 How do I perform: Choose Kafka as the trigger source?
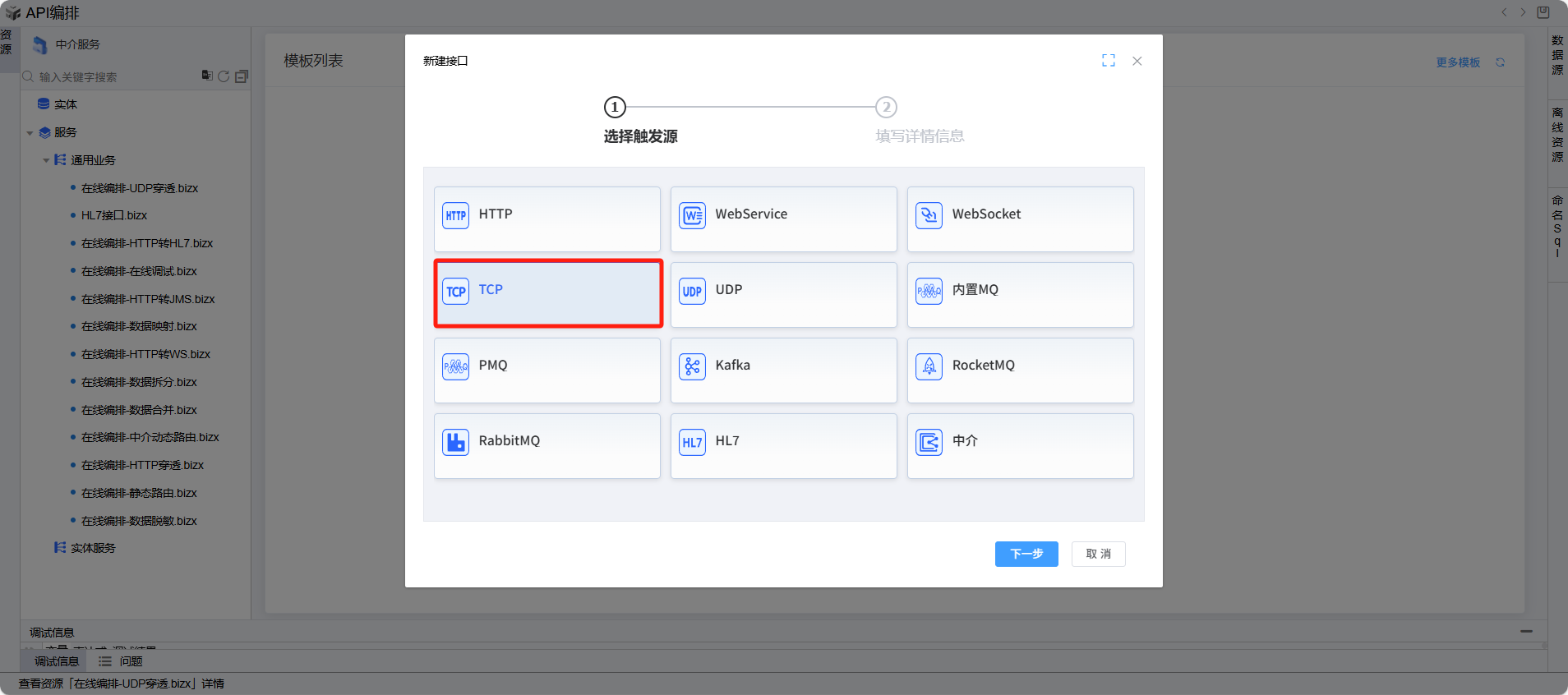click(x=783, y=370)
